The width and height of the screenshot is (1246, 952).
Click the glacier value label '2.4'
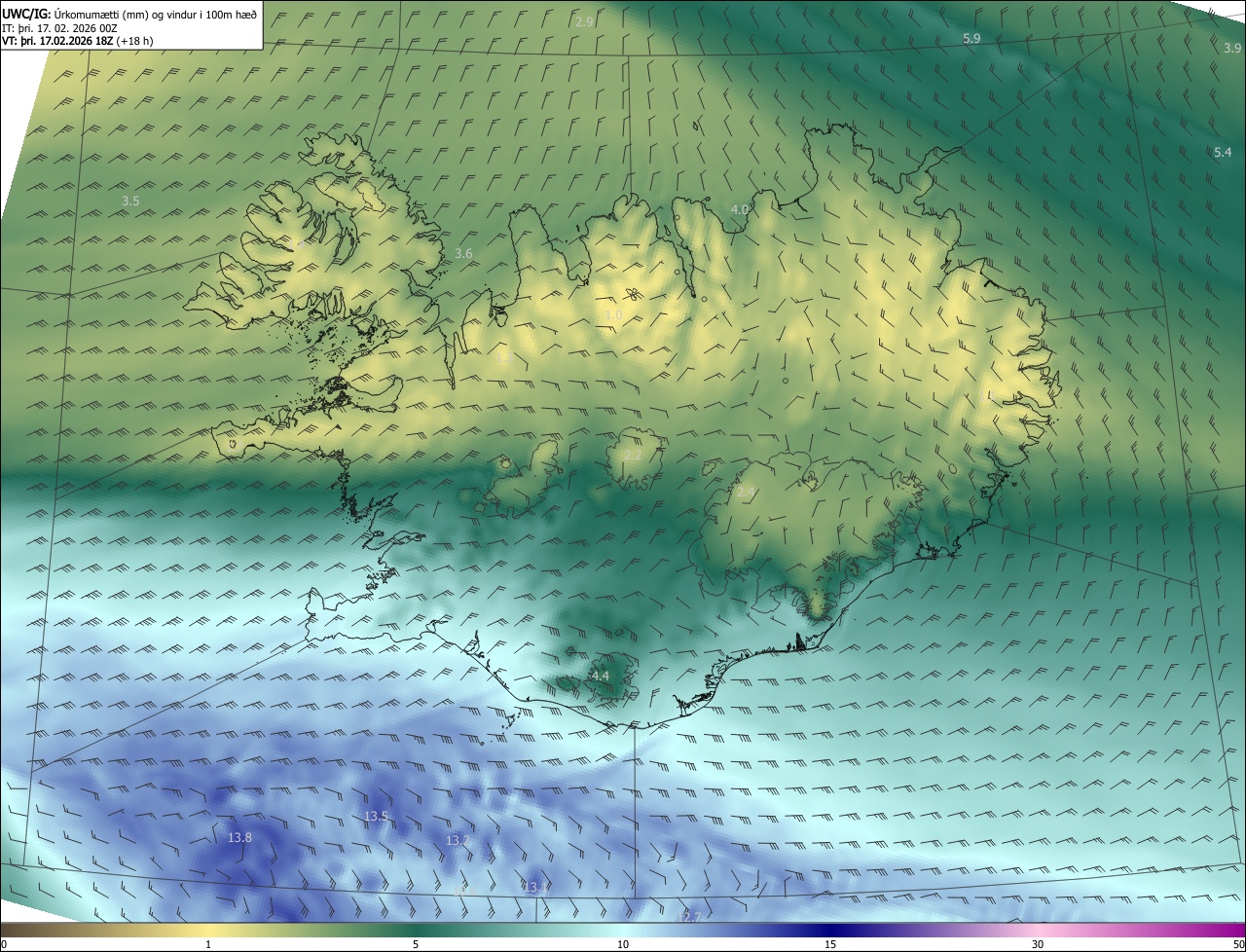(x=747, y=493)
